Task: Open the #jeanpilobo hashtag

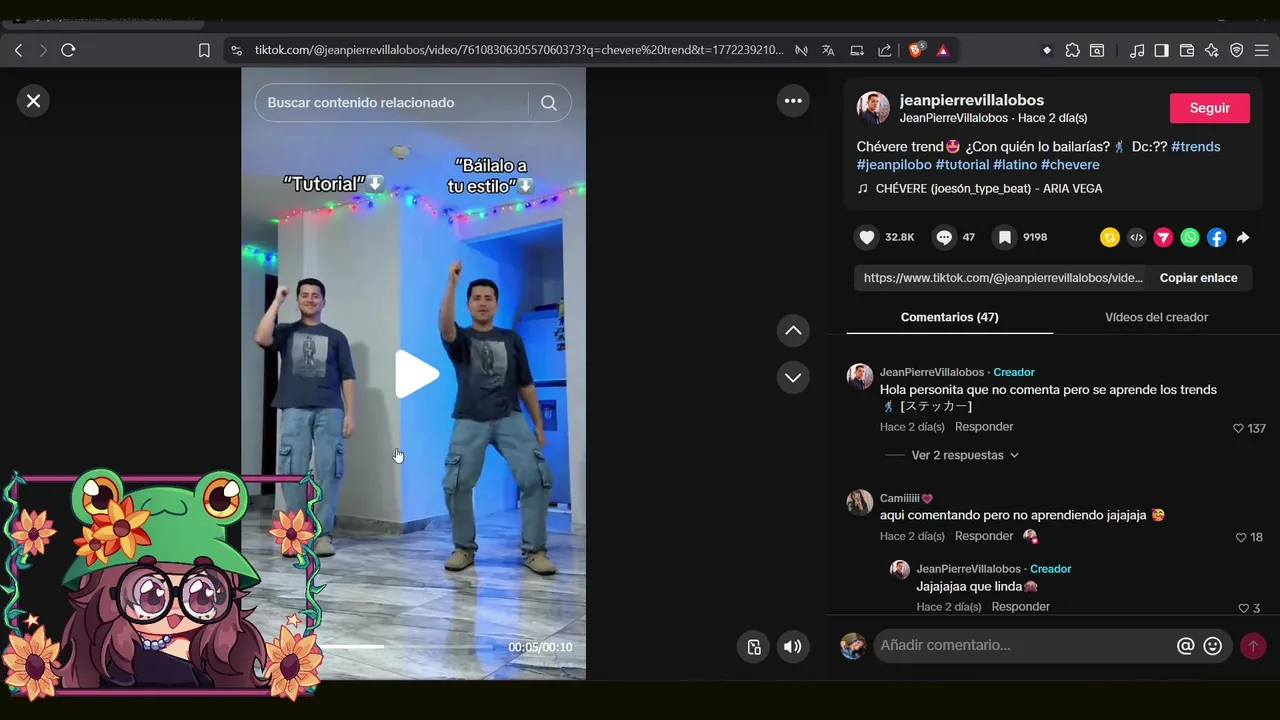Action: 894,165
